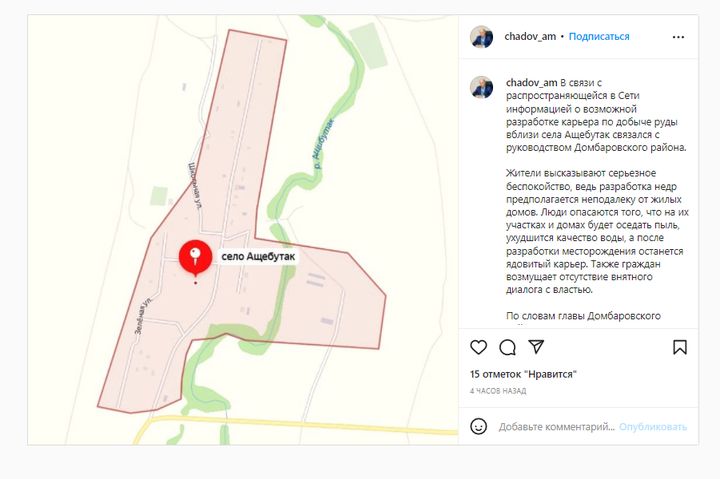The height and width of the screenshot is (479, 720).
Task: View the 15 отметок "Нравится" likes list
Action: pos(523,374)
